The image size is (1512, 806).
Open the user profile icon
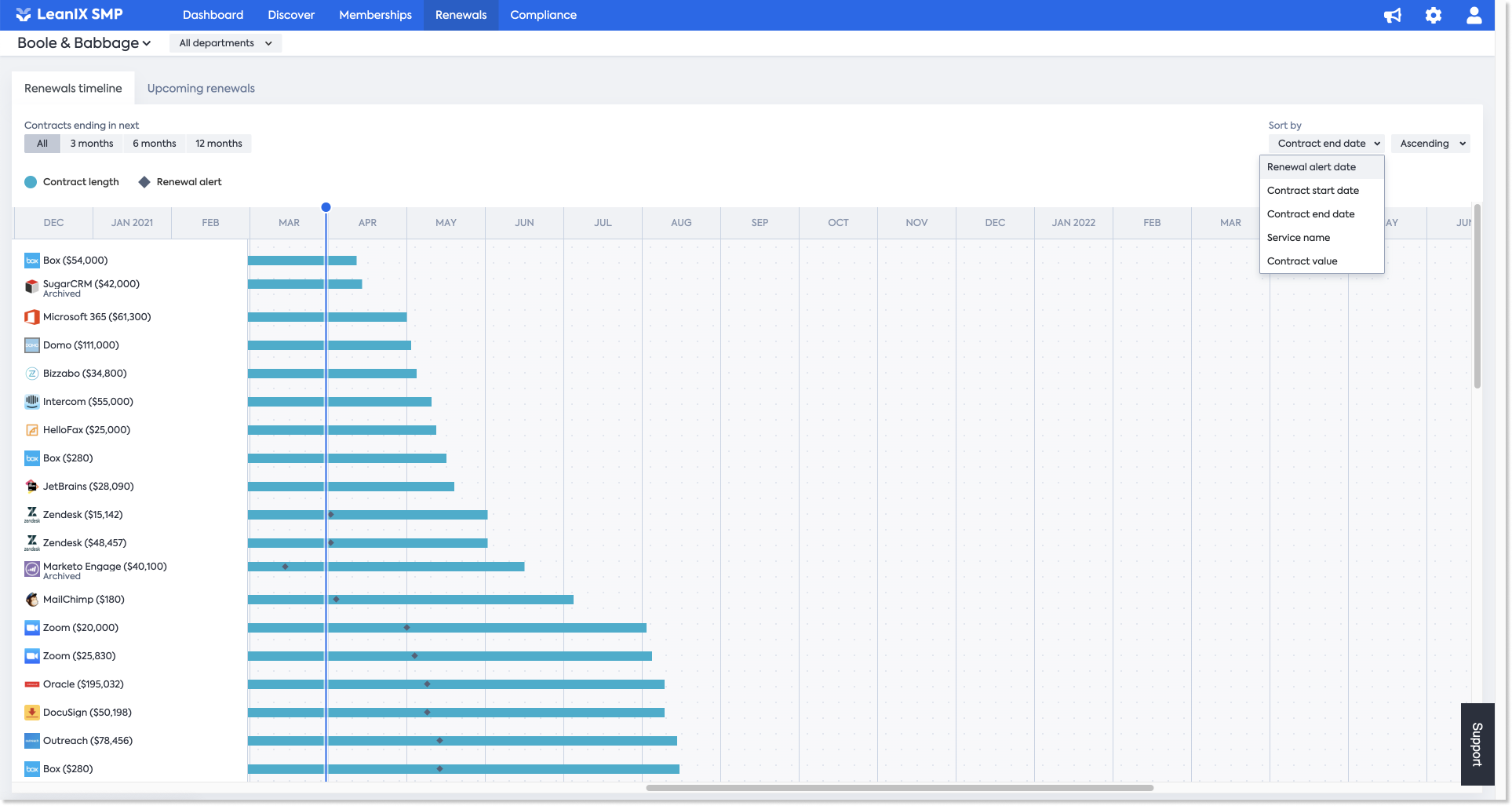[1474, 15]
